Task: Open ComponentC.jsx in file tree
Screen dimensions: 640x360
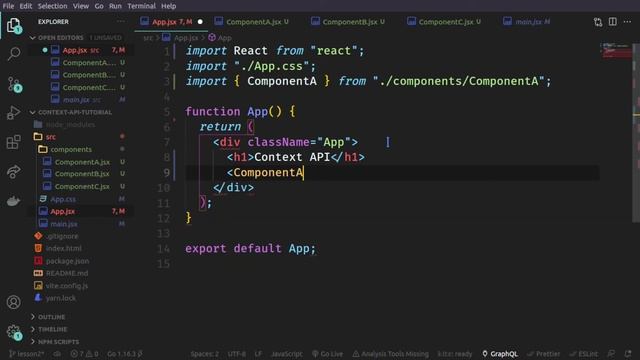Action: (82, 187)
